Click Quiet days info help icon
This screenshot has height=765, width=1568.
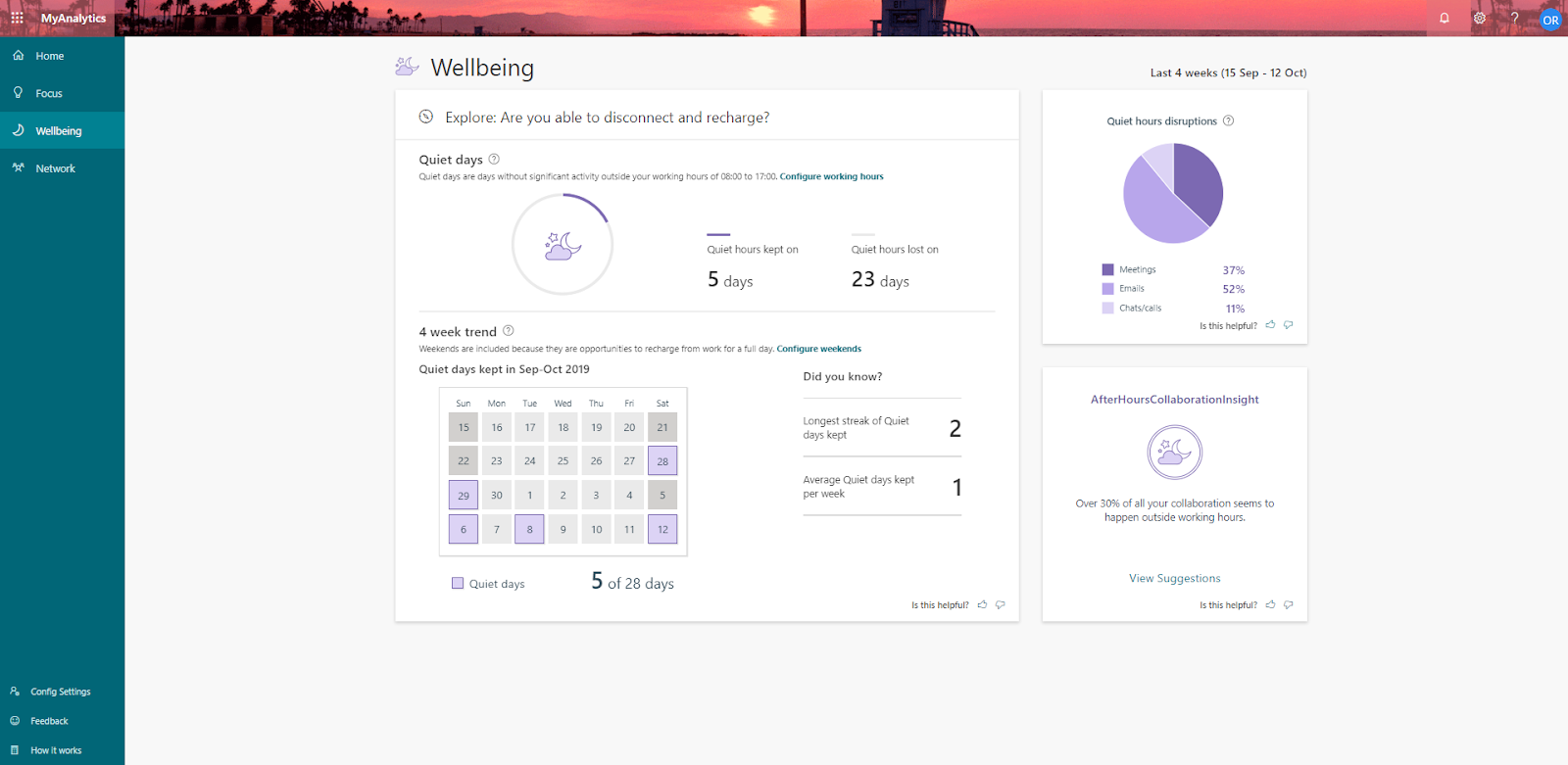(x=494, y=159)
